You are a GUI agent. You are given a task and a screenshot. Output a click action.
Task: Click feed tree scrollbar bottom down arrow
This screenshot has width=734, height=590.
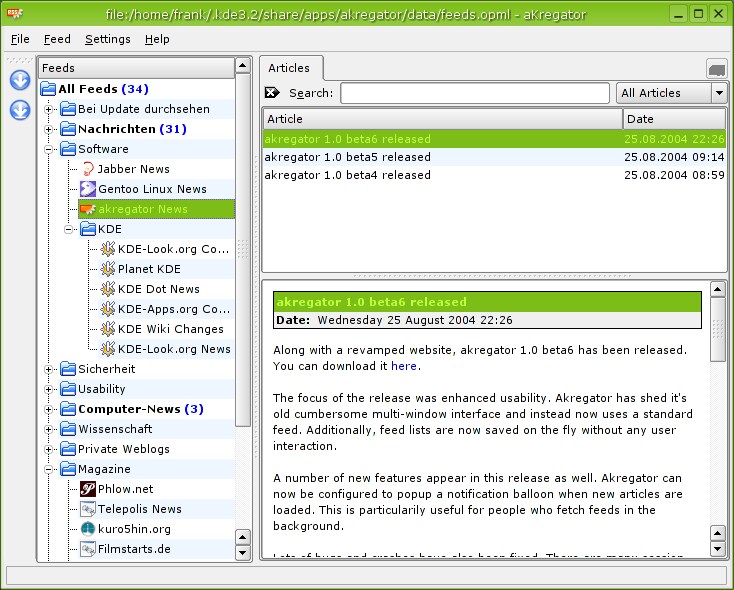pos(242,553)
